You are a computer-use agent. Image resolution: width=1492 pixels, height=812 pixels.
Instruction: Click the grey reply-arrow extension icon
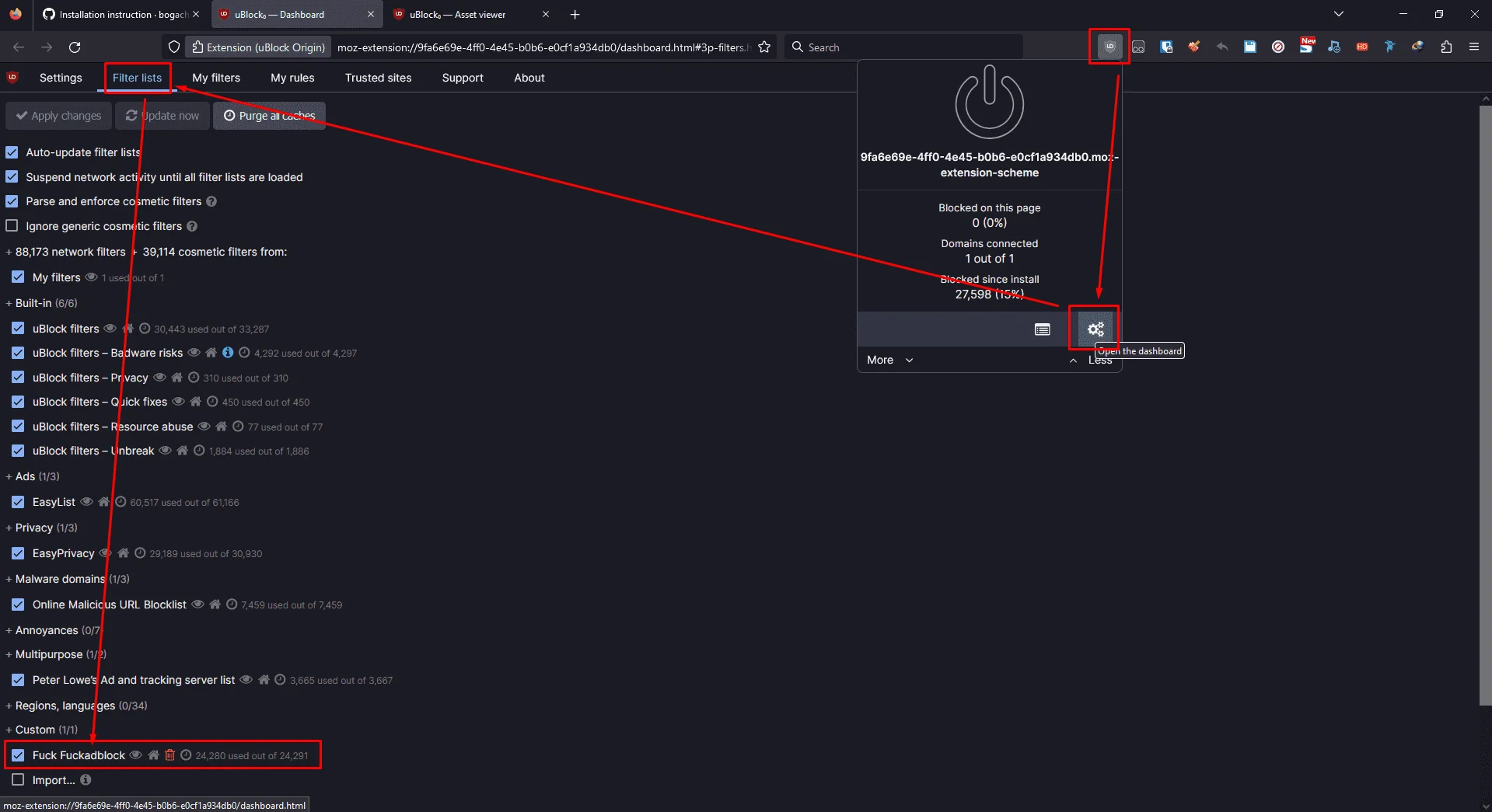(x=1222, y=47)
